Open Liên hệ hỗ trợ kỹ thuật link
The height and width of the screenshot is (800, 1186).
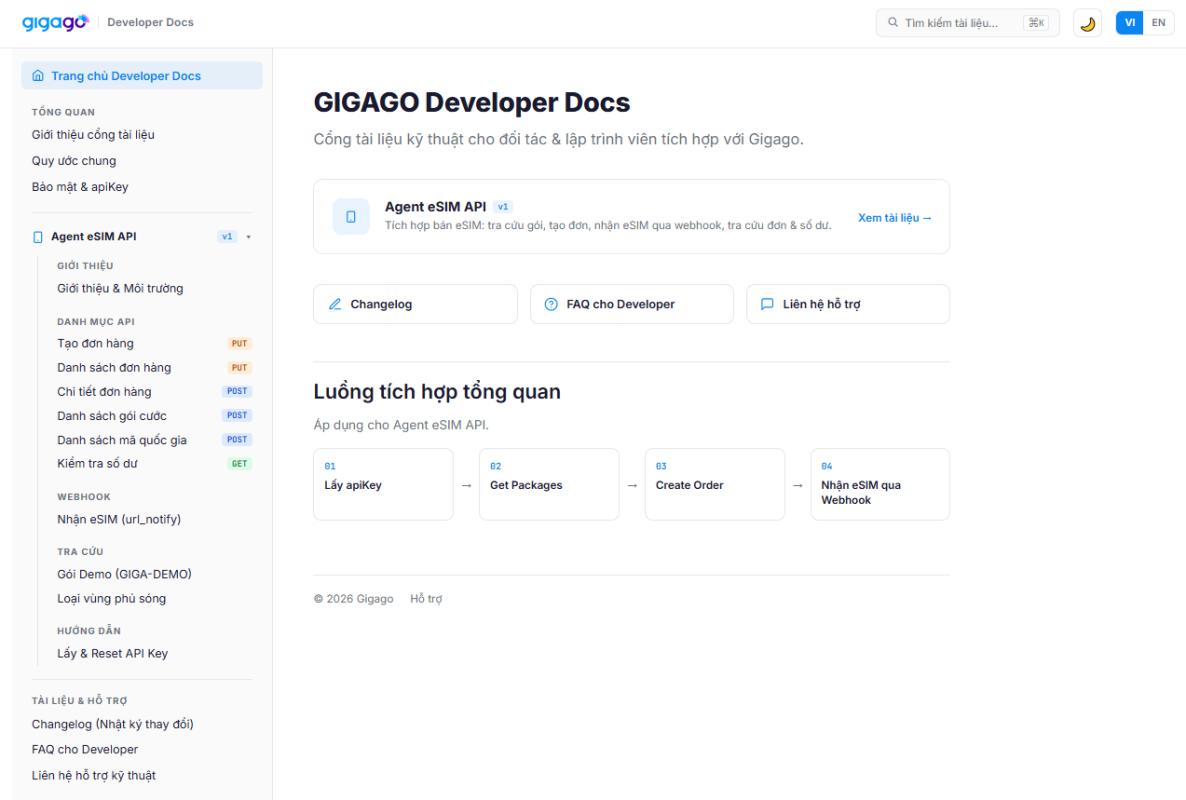[x=94, y=775]
